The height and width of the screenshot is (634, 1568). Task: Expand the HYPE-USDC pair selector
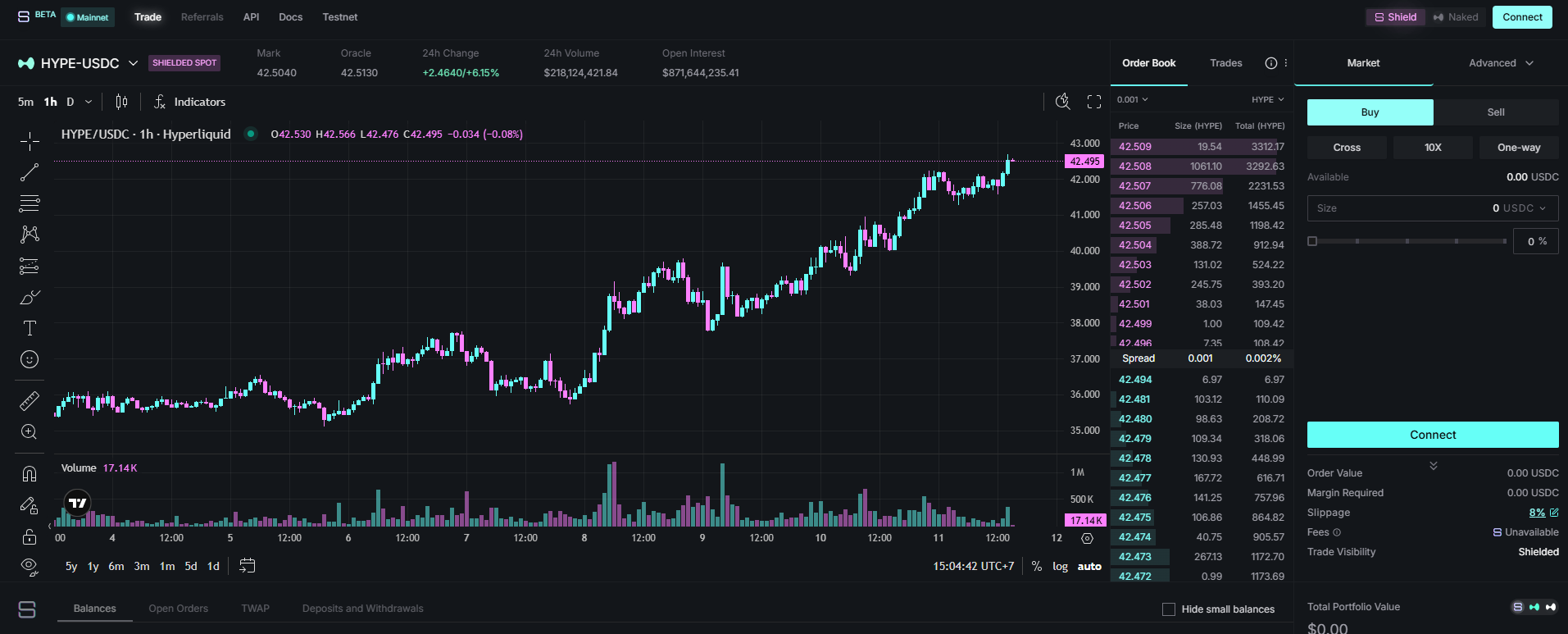(x=133, y=63)
